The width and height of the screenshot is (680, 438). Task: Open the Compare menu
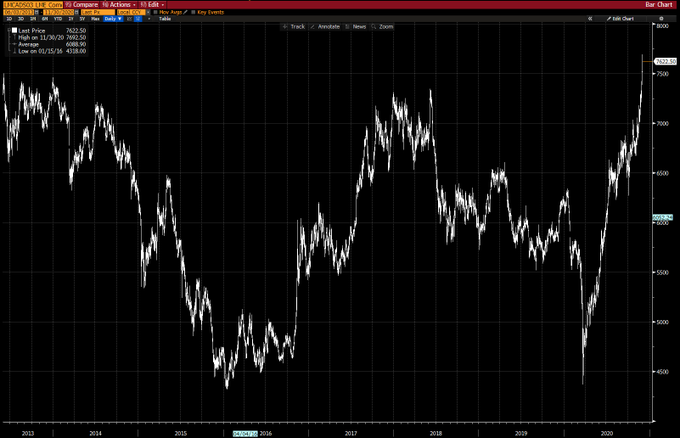82,4
